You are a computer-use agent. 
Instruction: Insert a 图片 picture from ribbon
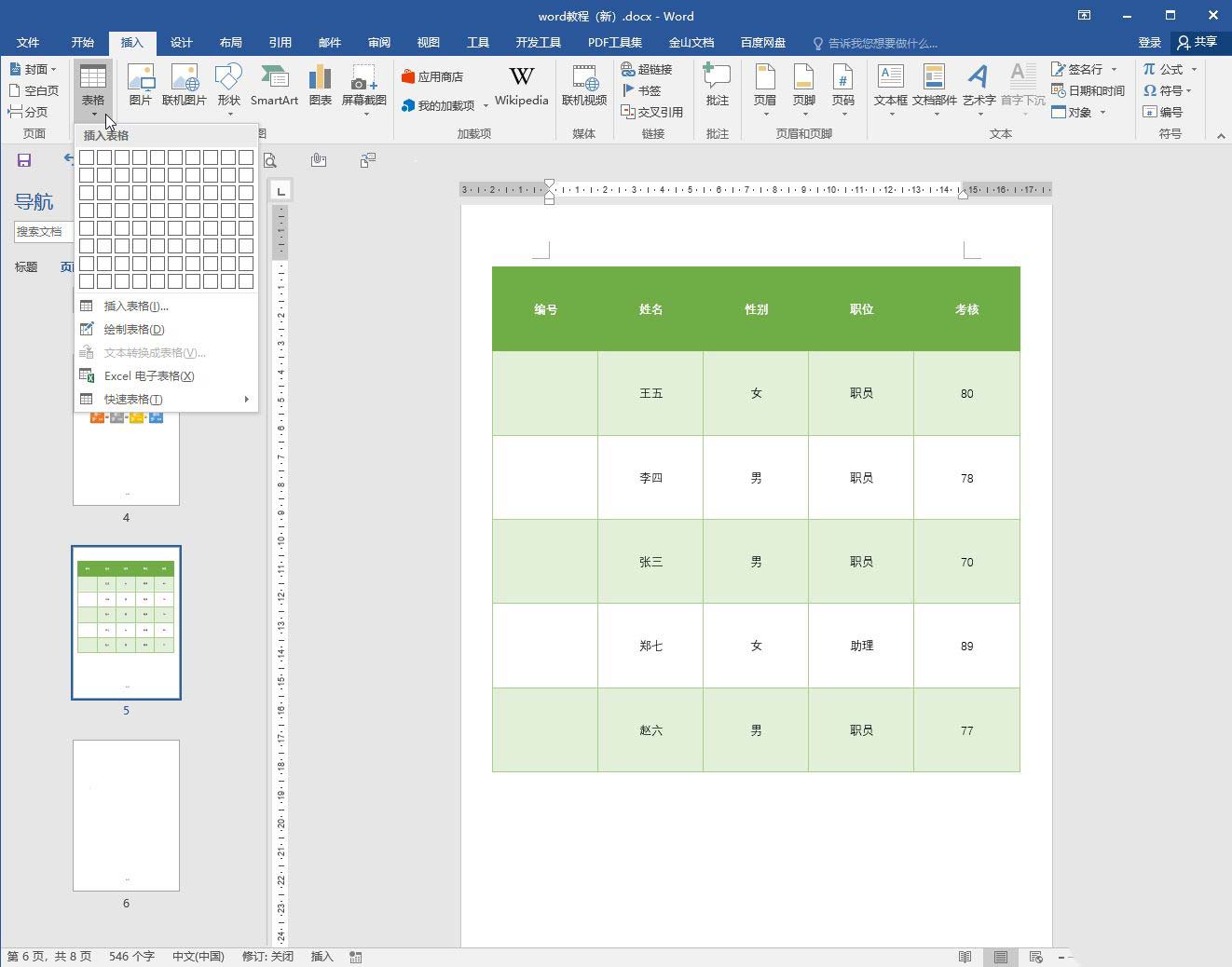(141, 85)
